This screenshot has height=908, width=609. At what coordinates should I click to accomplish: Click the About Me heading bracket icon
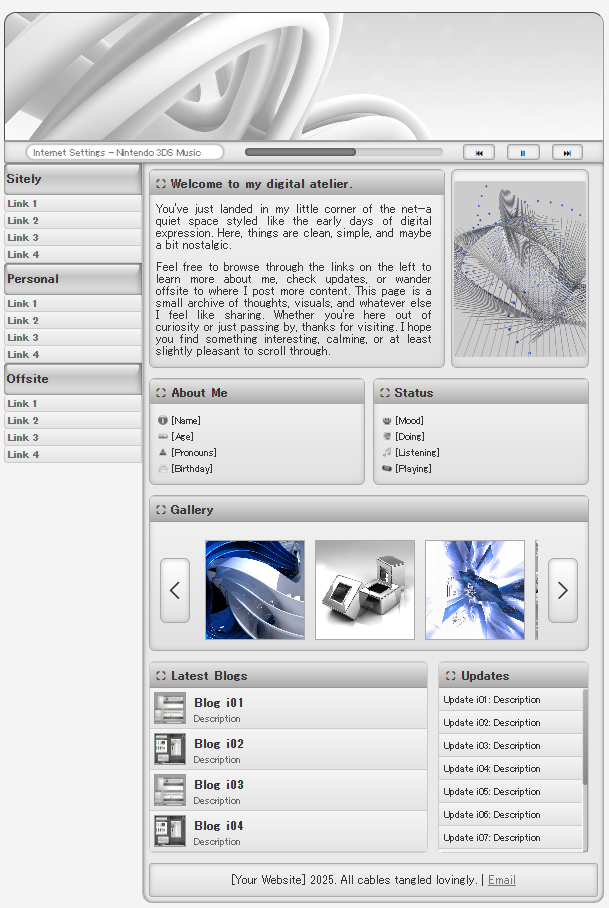tap(161, 393)
